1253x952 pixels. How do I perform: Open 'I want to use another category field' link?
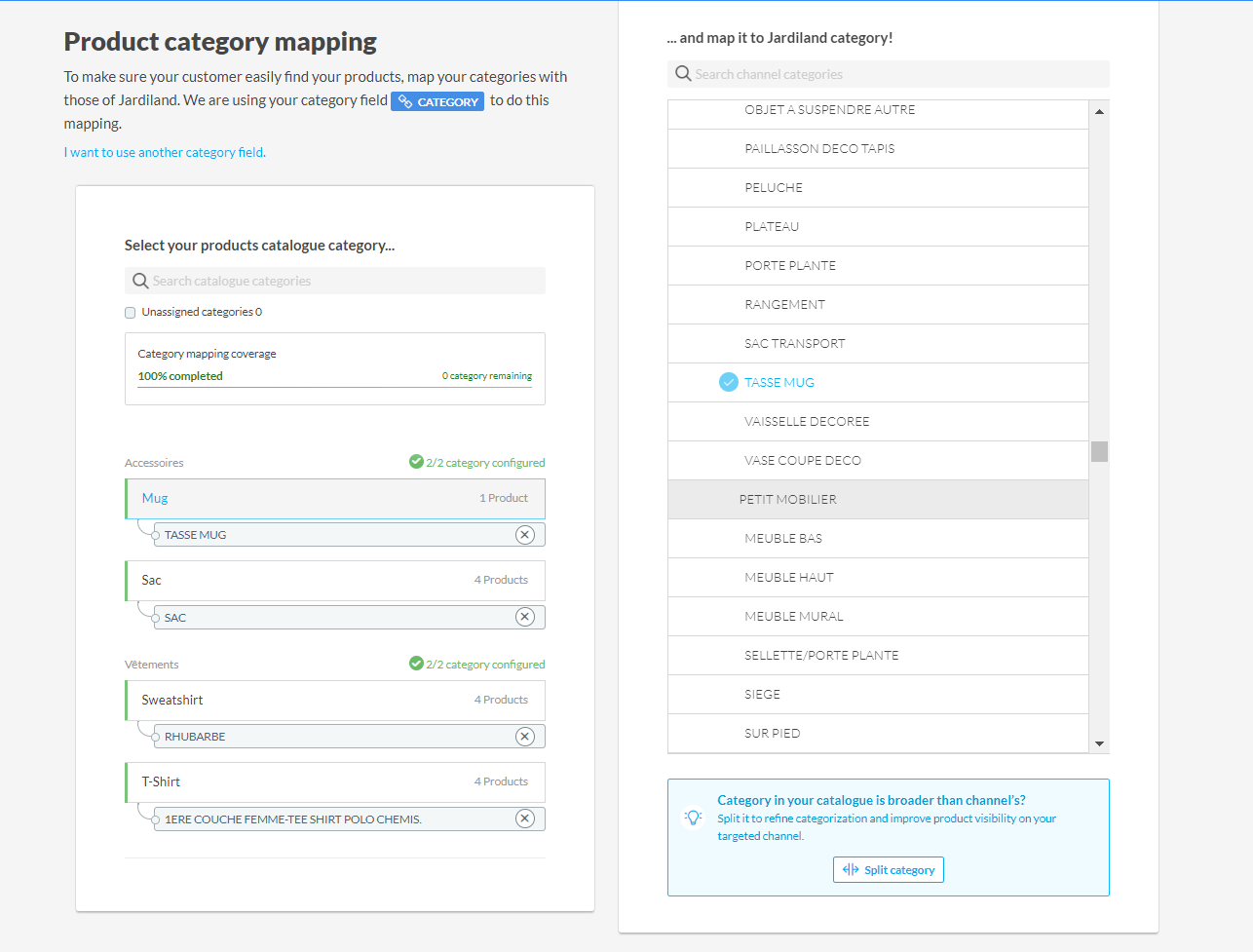pyautogui.click(x=165, y=153)
